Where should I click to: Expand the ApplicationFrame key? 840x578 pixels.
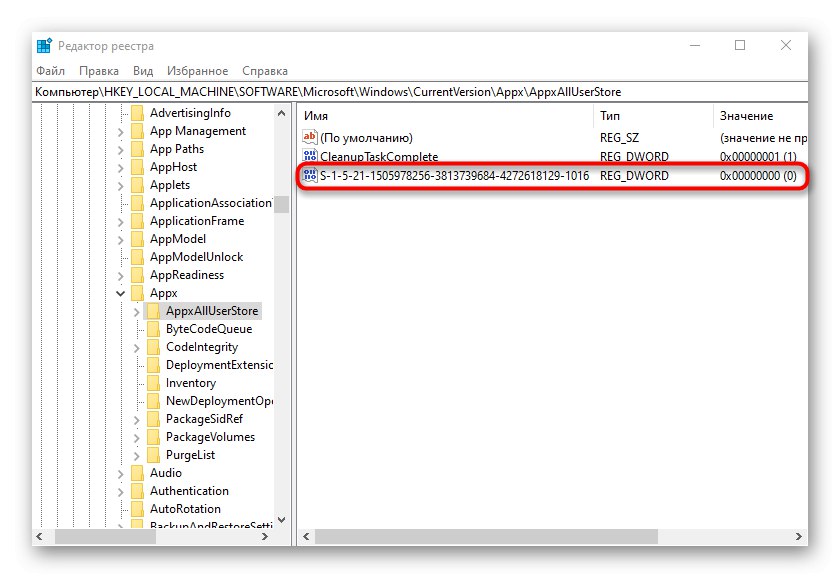[x=121, y=222]
